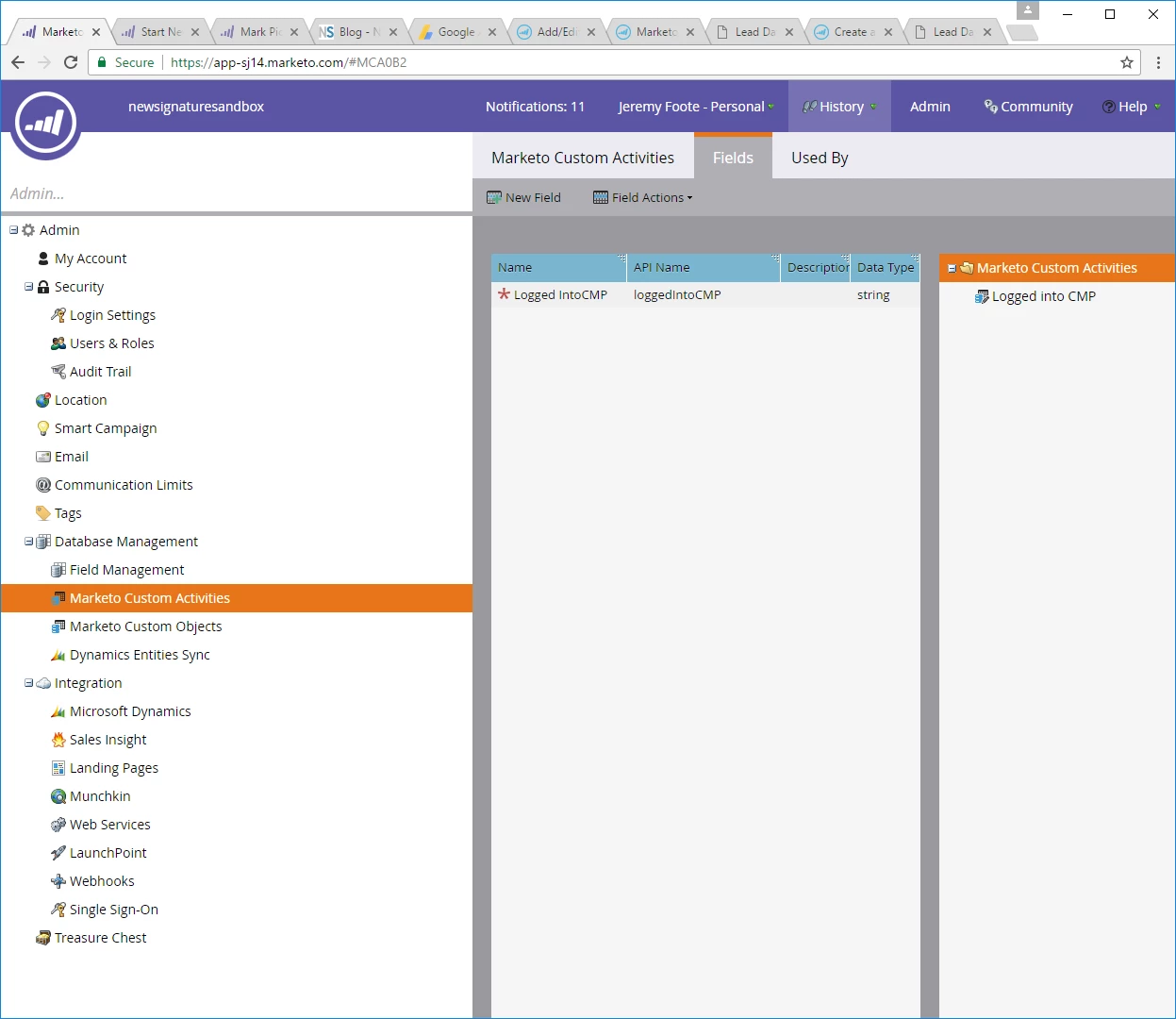Click the Landing Pages icon
The image size is (1176, 1019).
click(x=58, y=768)
